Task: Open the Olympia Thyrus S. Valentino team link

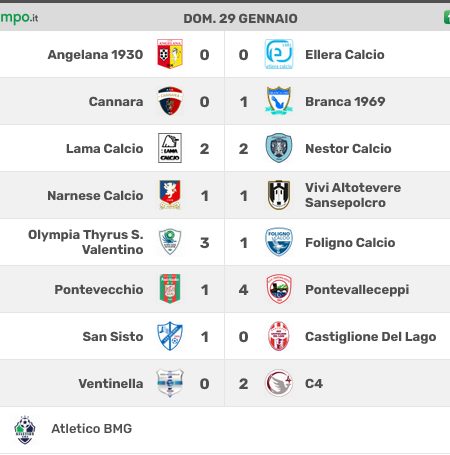Action: click(86, 242)
